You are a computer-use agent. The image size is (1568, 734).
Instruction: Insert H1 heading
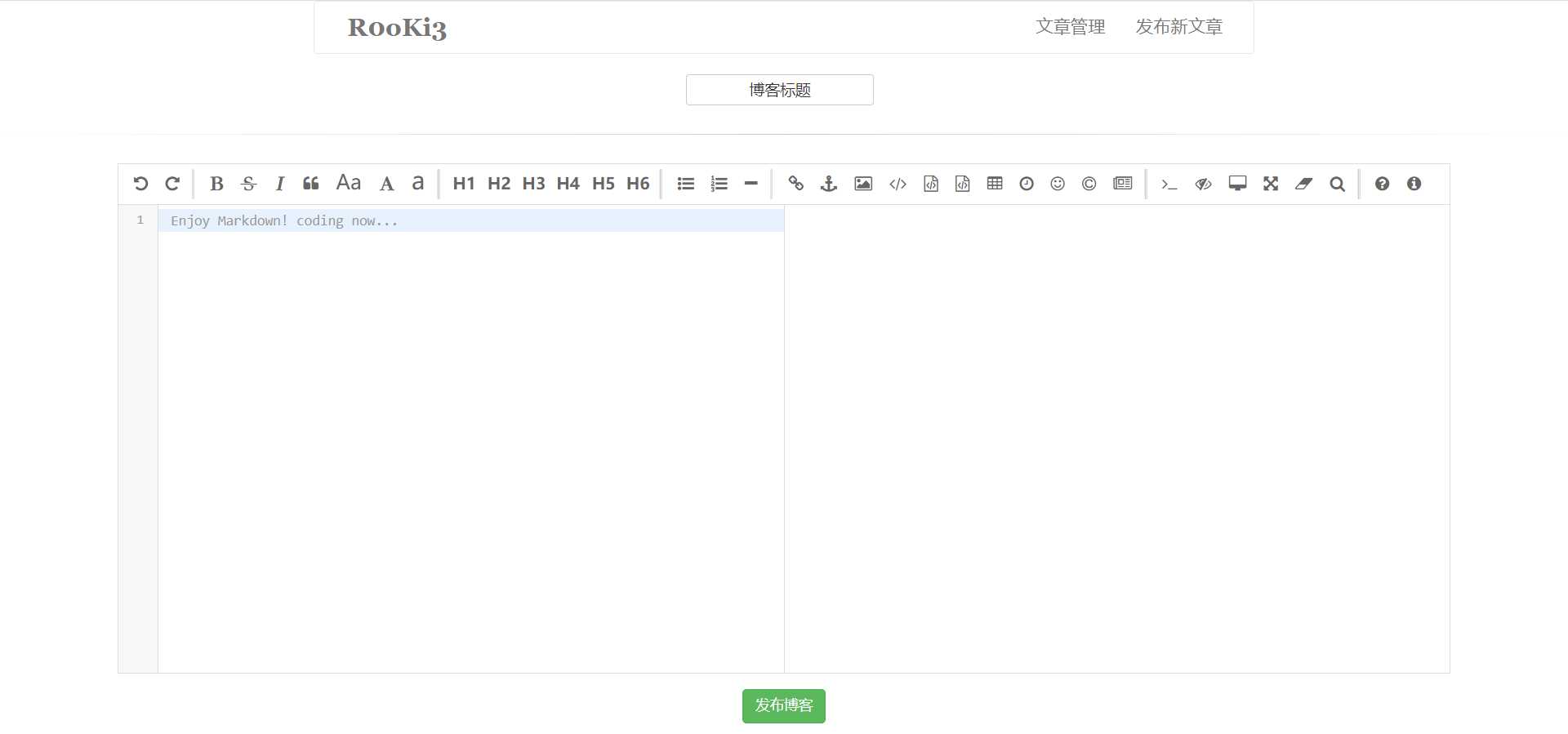(464, 184)
